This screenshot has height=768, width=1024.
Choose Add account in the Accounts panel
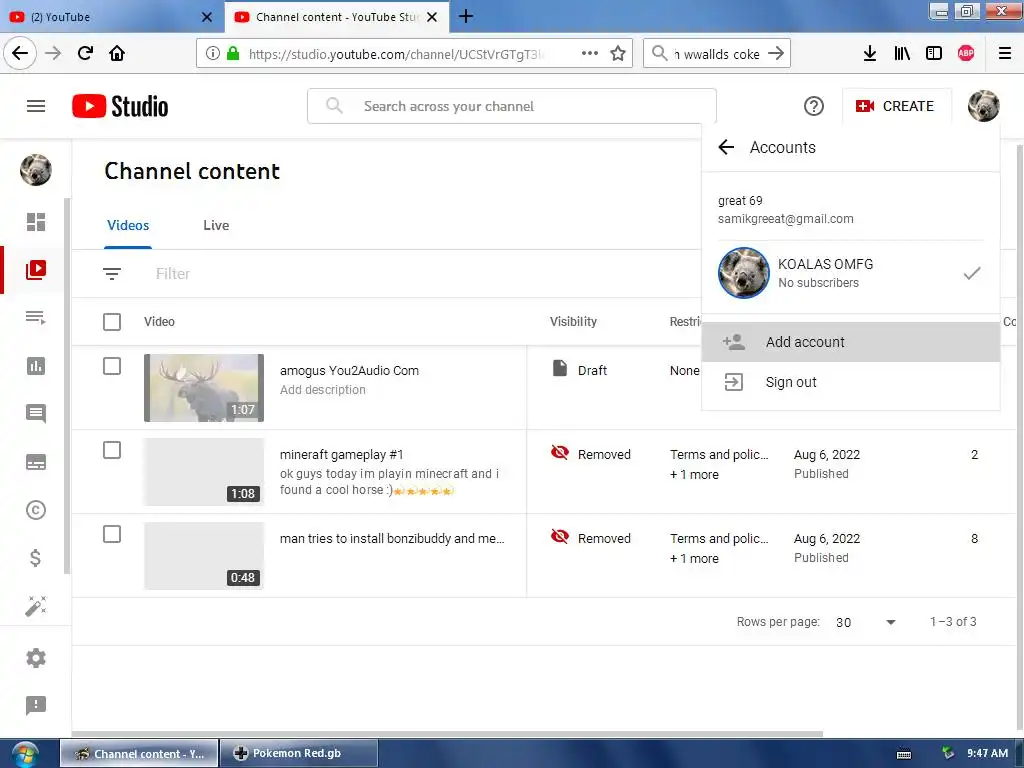[851, 342]
